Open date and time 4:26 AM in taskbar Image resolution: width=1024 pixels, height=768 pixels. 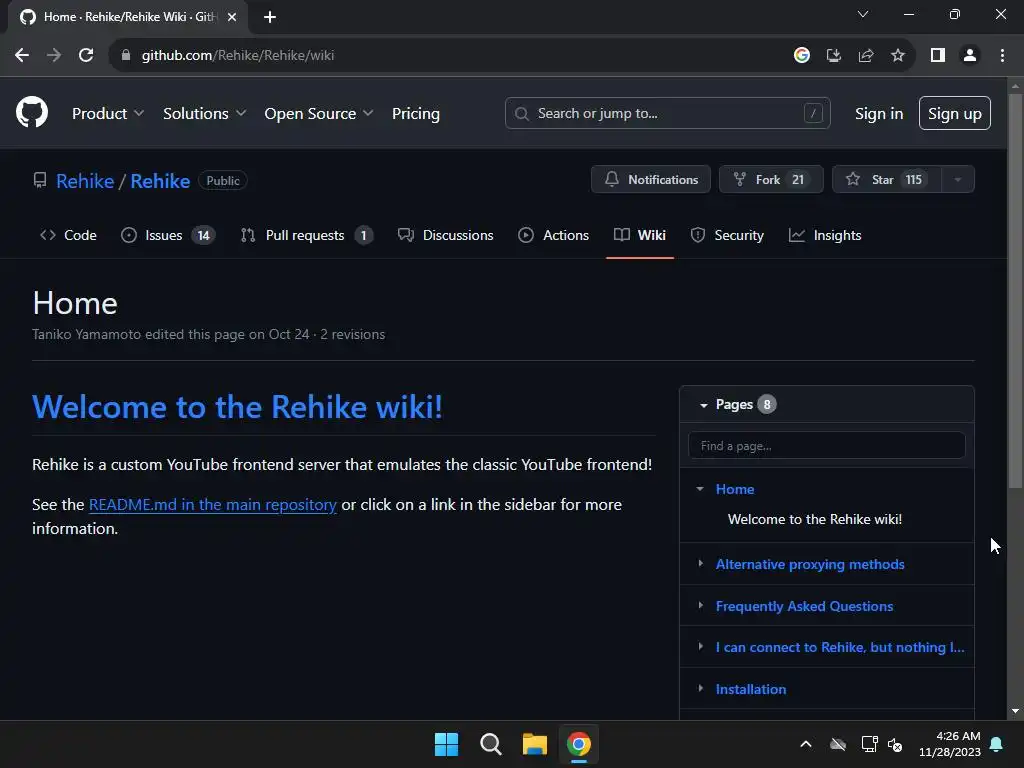pyautogui.click(x=950, y=744)
